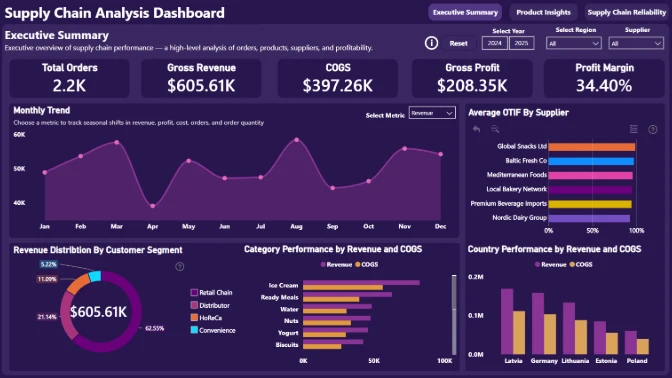Click the COGS KPI card
This screenshot has width=672, height=378.
click(338, 78)
